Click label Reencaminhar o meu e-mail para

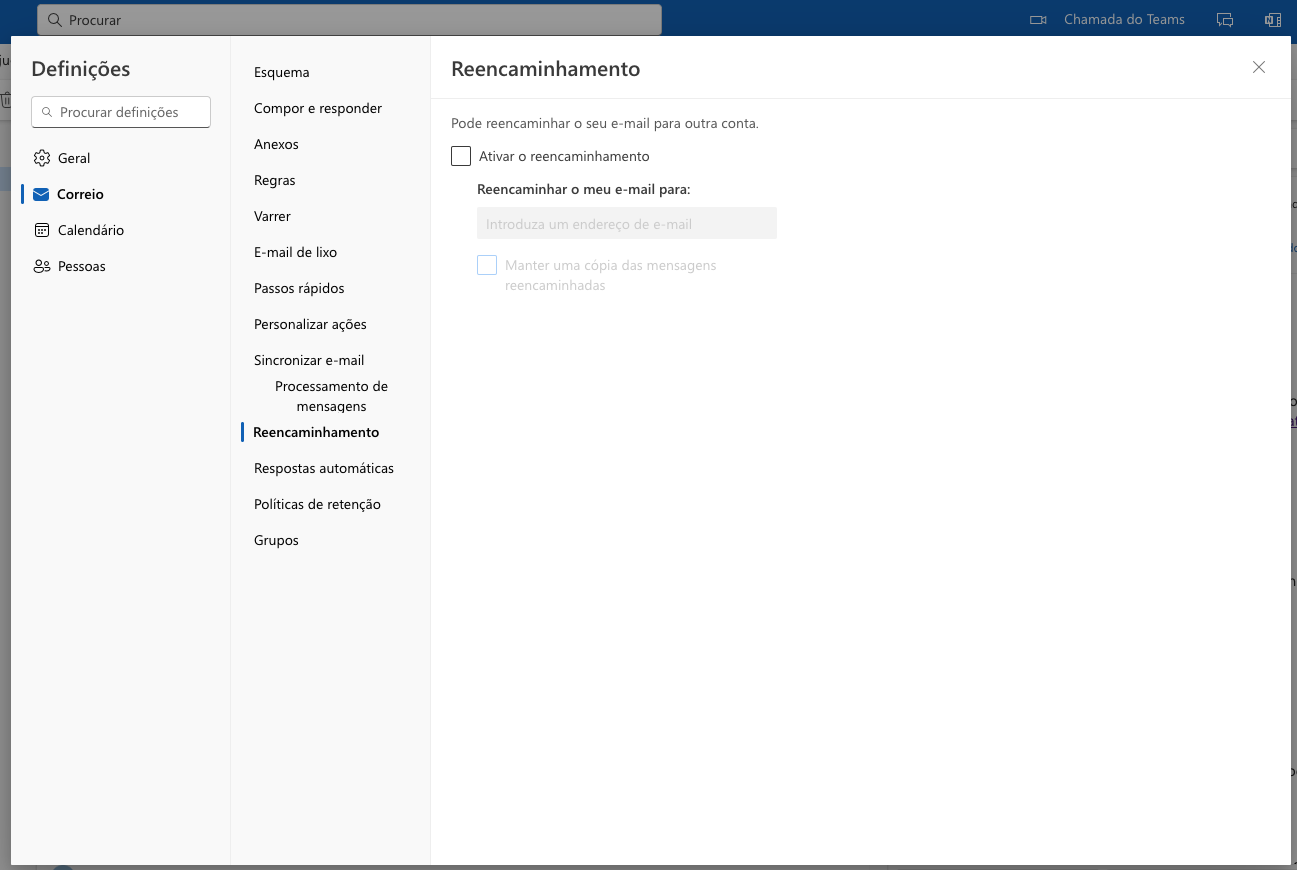click(x=584, y=189)
